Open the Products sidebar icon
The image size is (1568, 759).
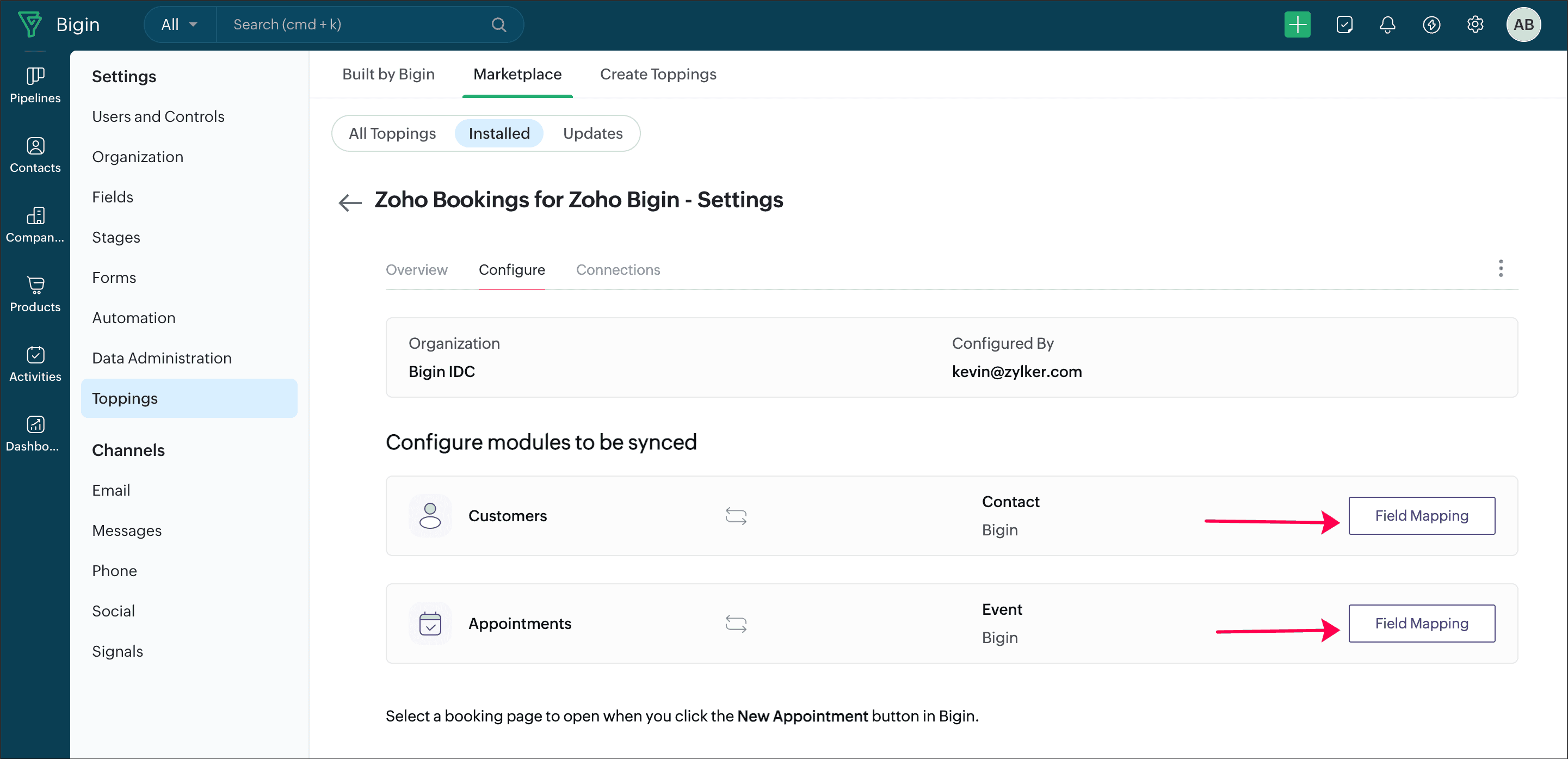point(35,294)
